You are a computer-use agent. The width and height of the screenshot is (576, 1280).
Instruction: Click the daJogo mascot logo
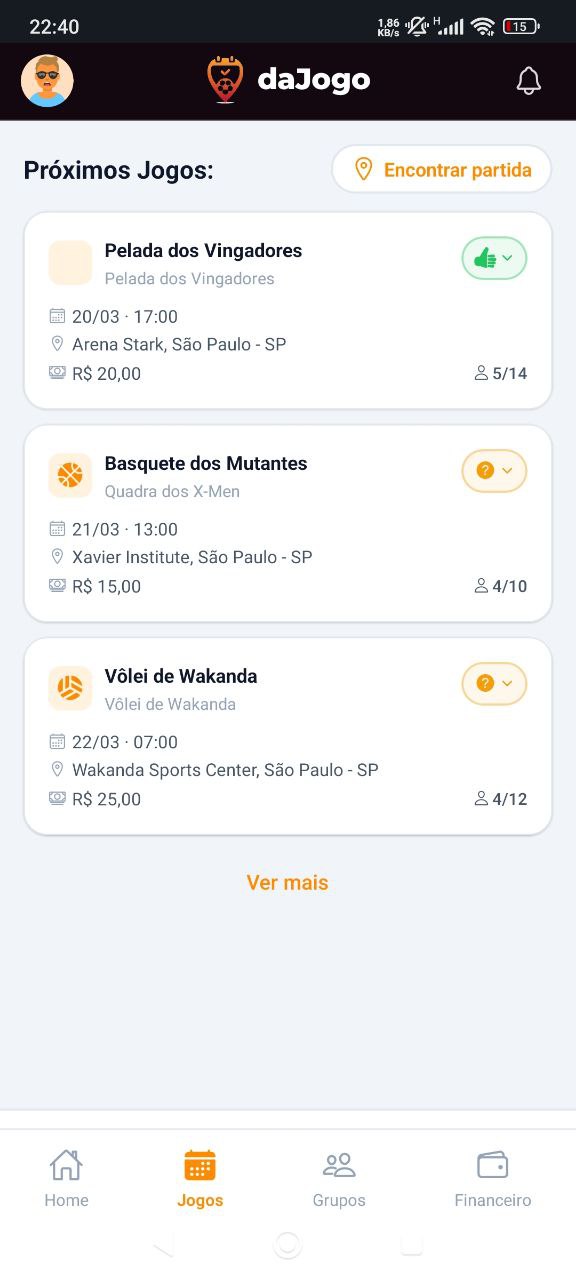point(225,80)
